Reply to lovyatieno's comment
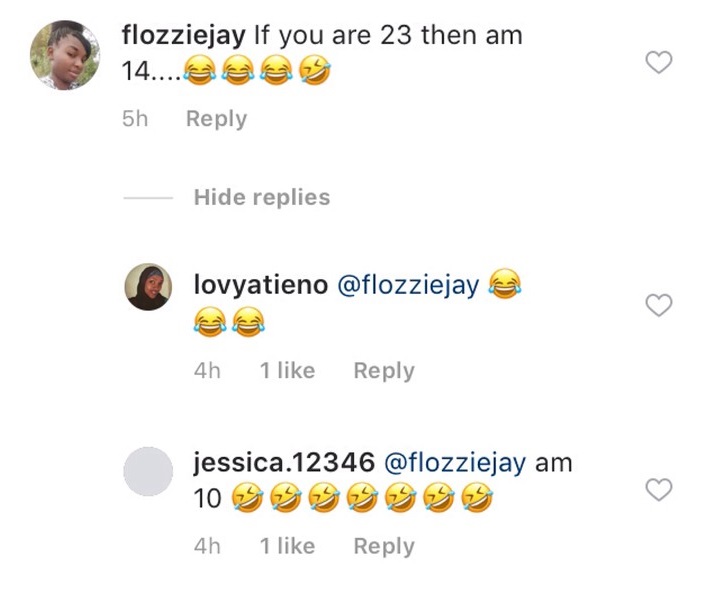 click(x=383, y=371)
